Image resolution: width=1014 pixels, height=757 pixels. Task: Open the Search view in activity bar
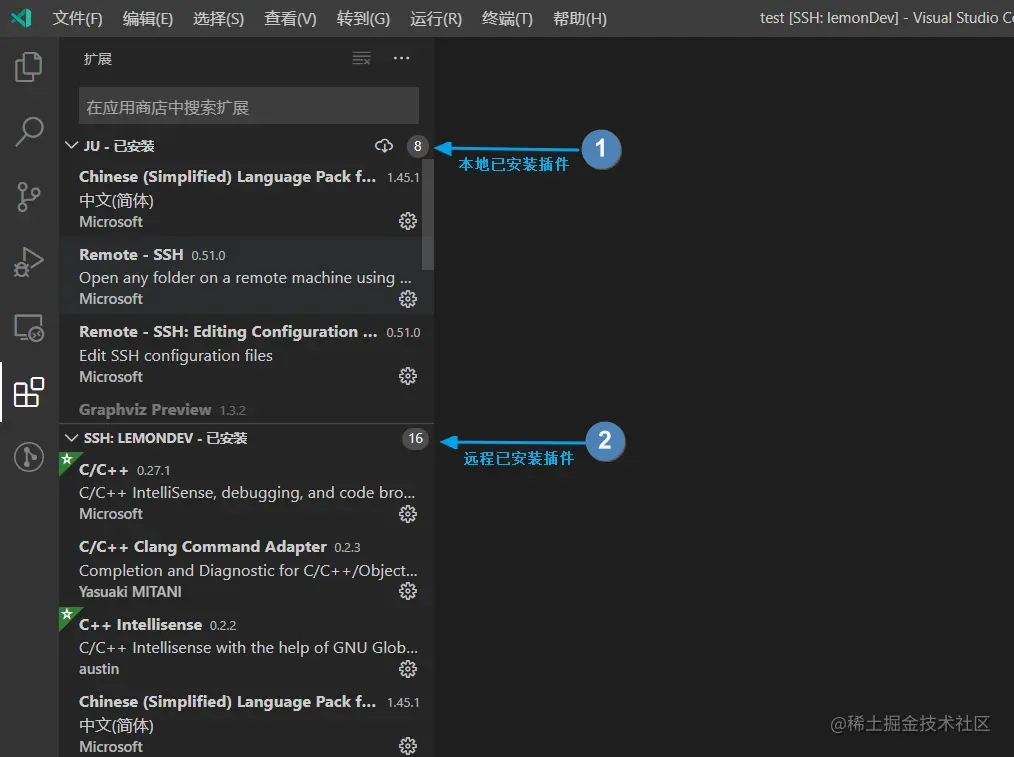28,132
